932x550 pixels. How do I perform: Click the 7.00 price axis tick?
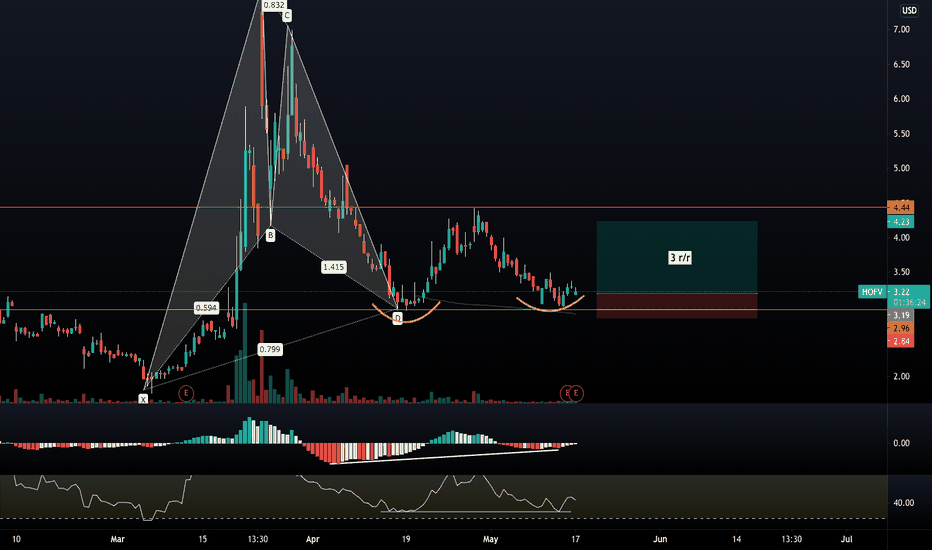point(901,29)
